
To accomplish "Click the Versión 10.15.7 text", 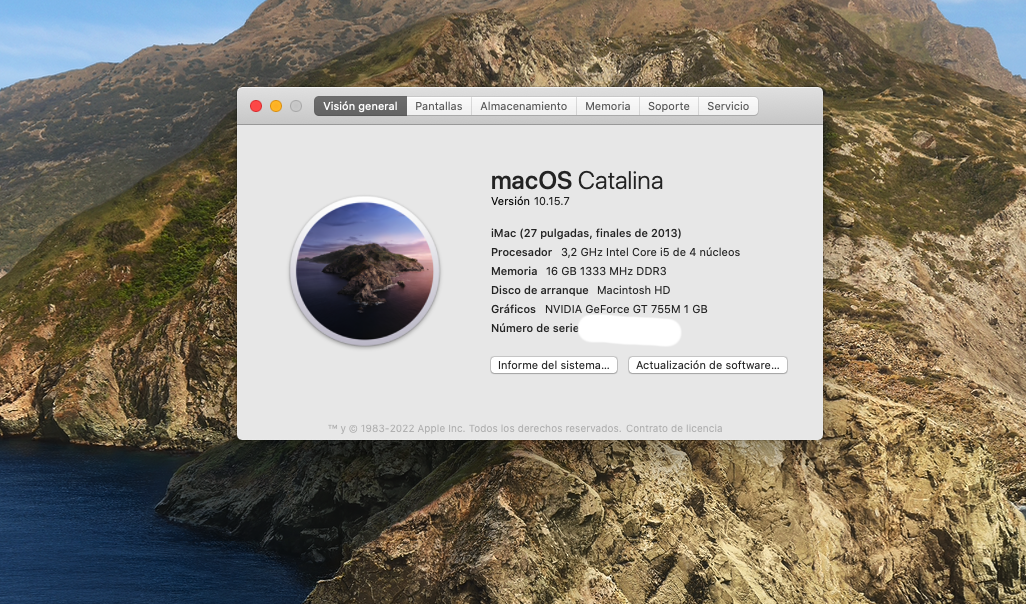I will (x=530, y=202).
